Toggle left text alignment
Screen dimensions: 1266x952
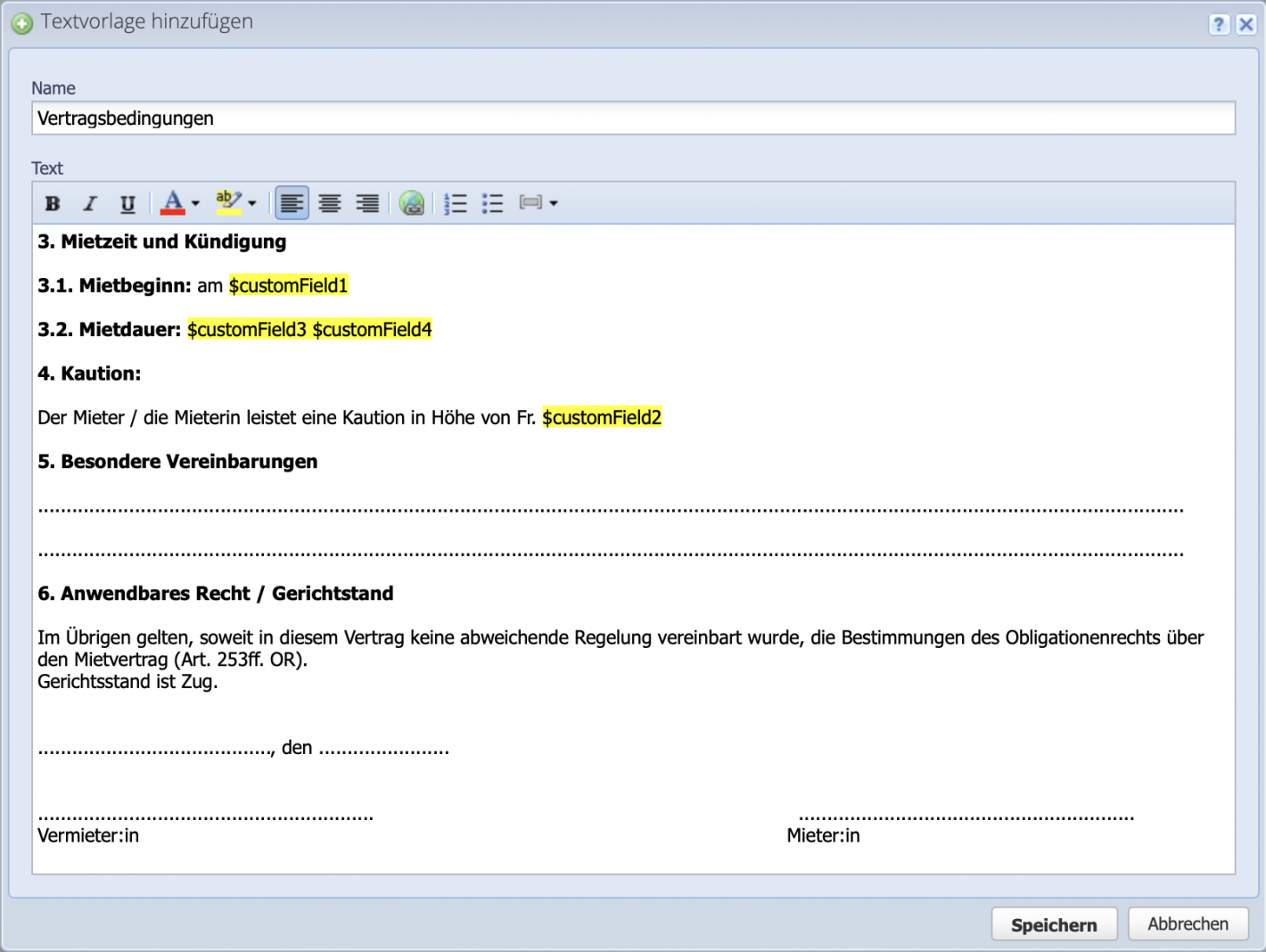pyautogui.click(x=292, y=203)
